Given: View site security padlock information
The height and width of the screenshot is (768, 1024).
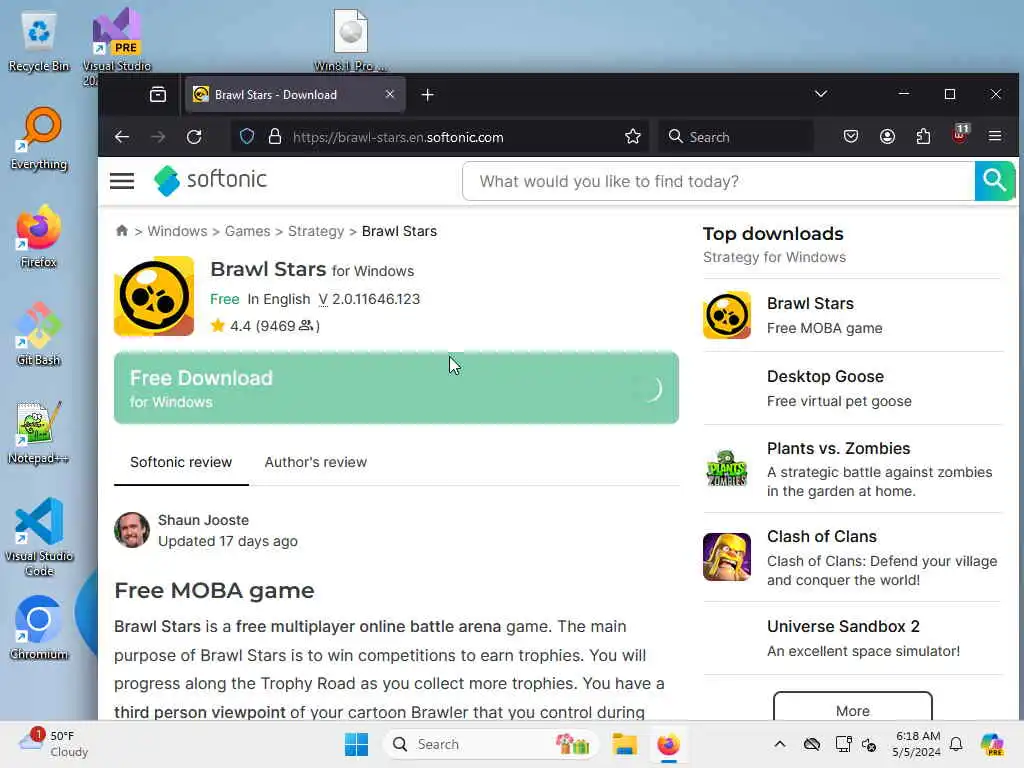Looking at the screenshot, I should click(x=275, y=136).
